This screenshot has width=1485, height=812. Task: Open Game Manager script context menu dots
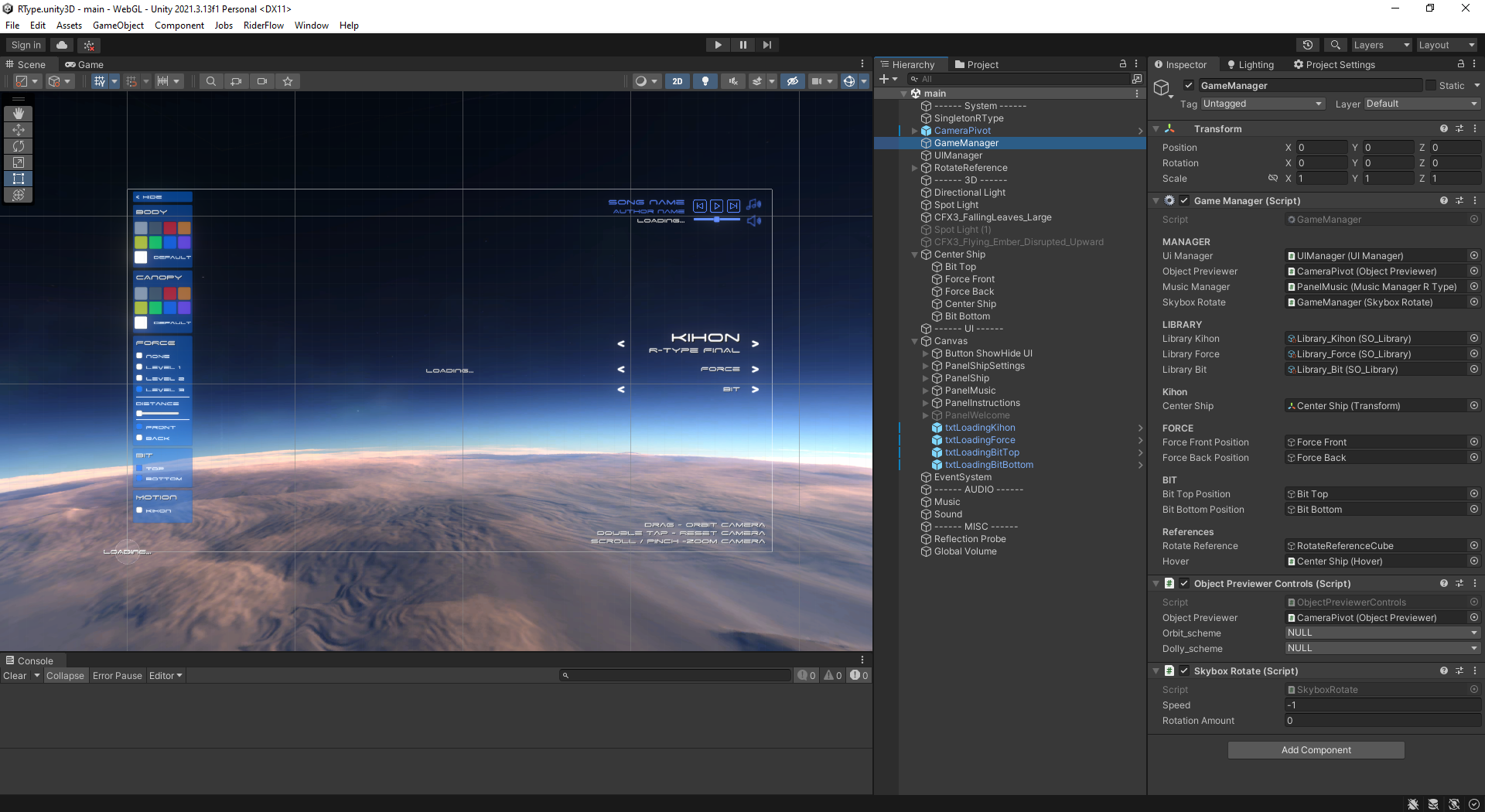pyautogui.click(x=1475, y=200)
